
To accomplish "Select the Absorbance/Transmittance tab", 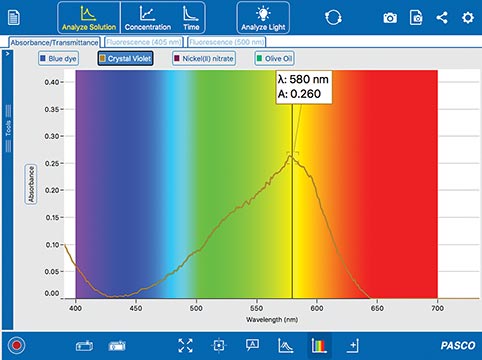I will click(54, 42).
